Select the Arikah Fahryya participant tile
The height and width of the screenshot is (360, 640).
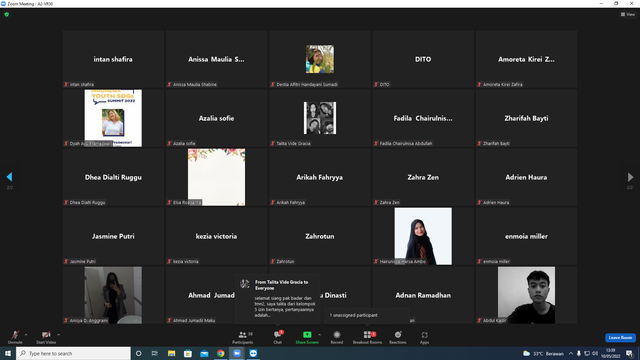[x=320, y=177]
